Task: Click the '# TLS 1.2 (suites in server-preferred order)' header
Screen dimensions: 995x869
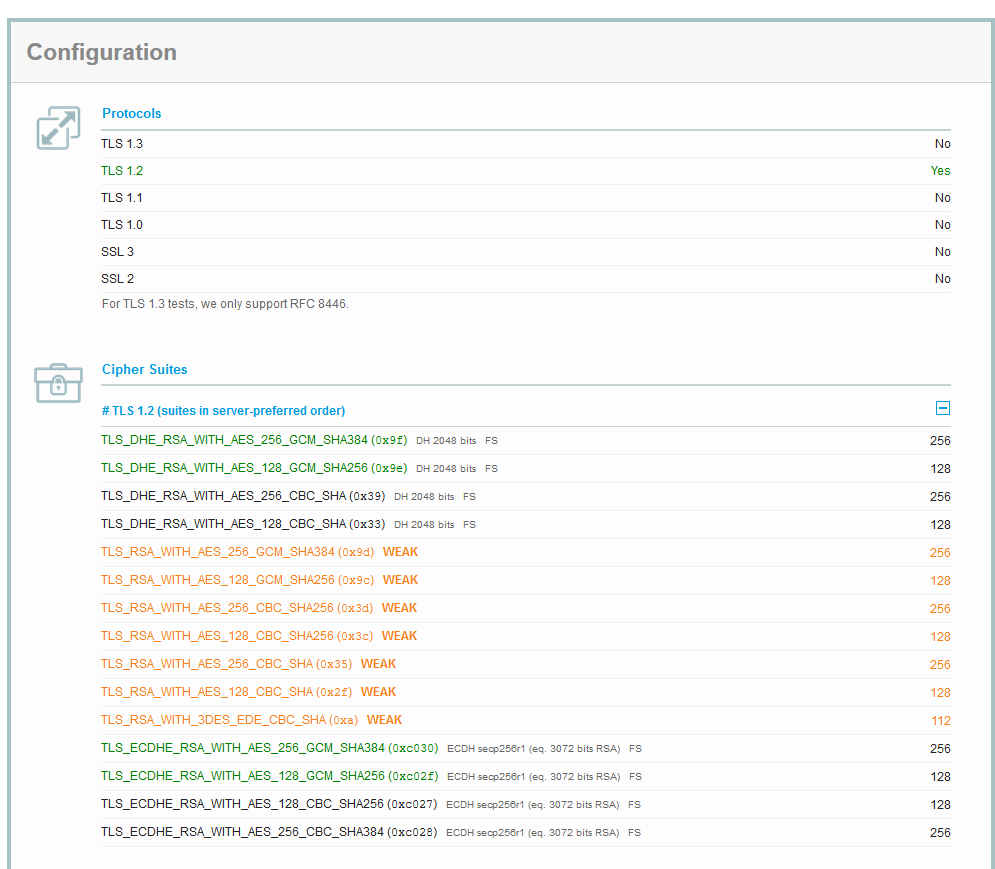Action: pyautogui.click(x=223, y=411)
